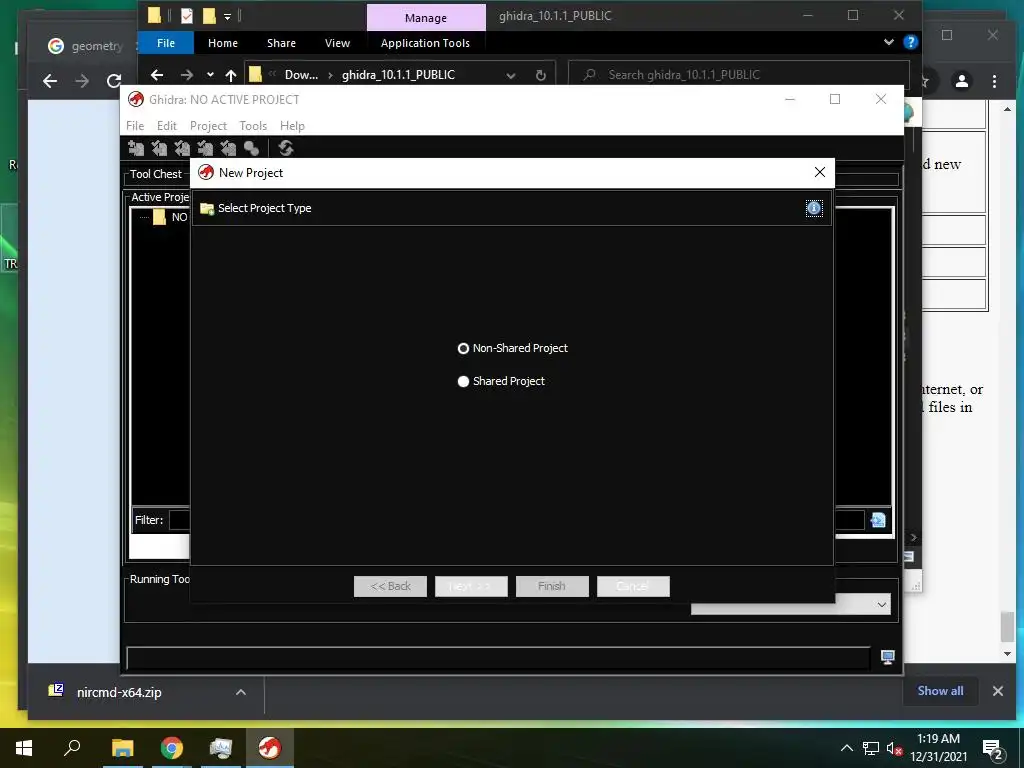Click the Chrome reload button
Screen dimensions: 1024x768
[114, 81]
